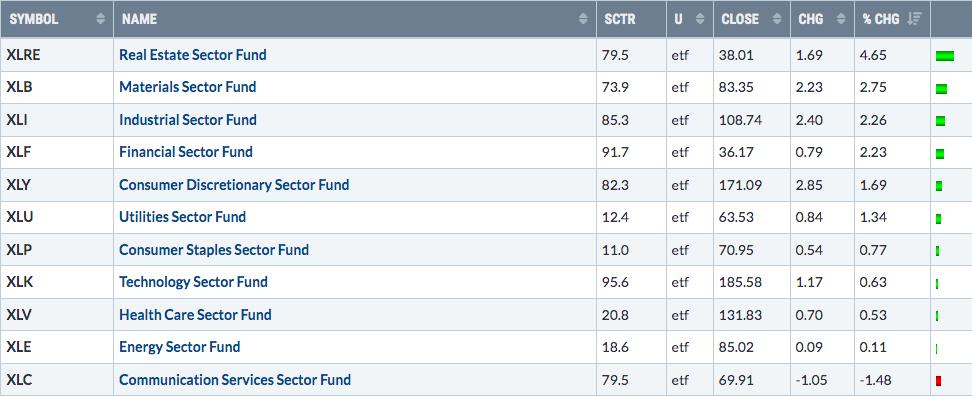
Task: Open the Materials Sector Fund link
Action: [188, 87]
